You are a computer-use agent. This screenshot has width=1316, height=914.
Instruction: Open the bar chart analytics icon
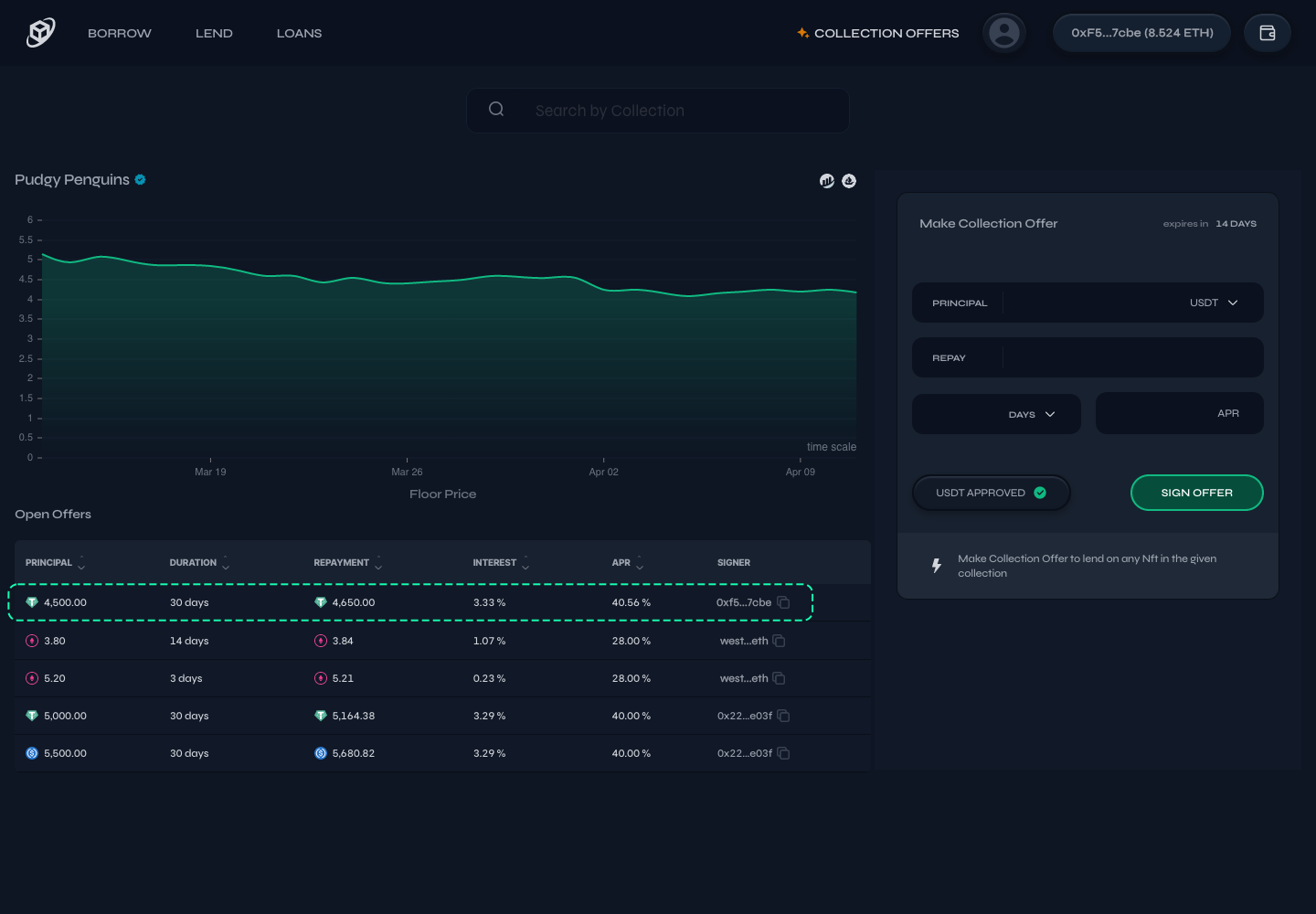[827, 181]
